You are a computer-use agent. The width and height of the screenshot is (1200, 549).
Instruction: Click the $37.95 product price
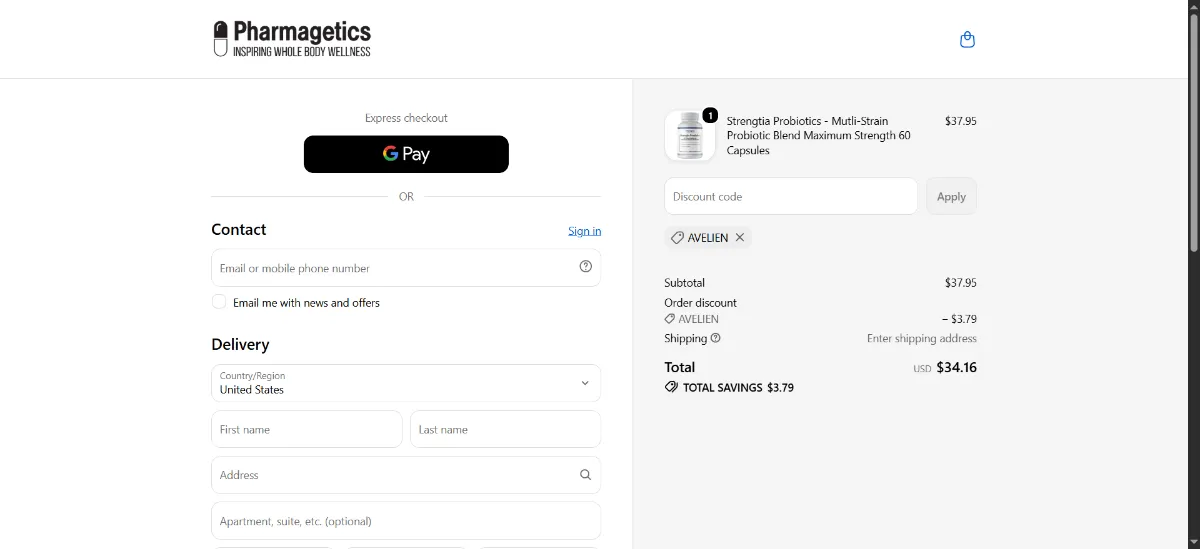(x=960, y=121)
